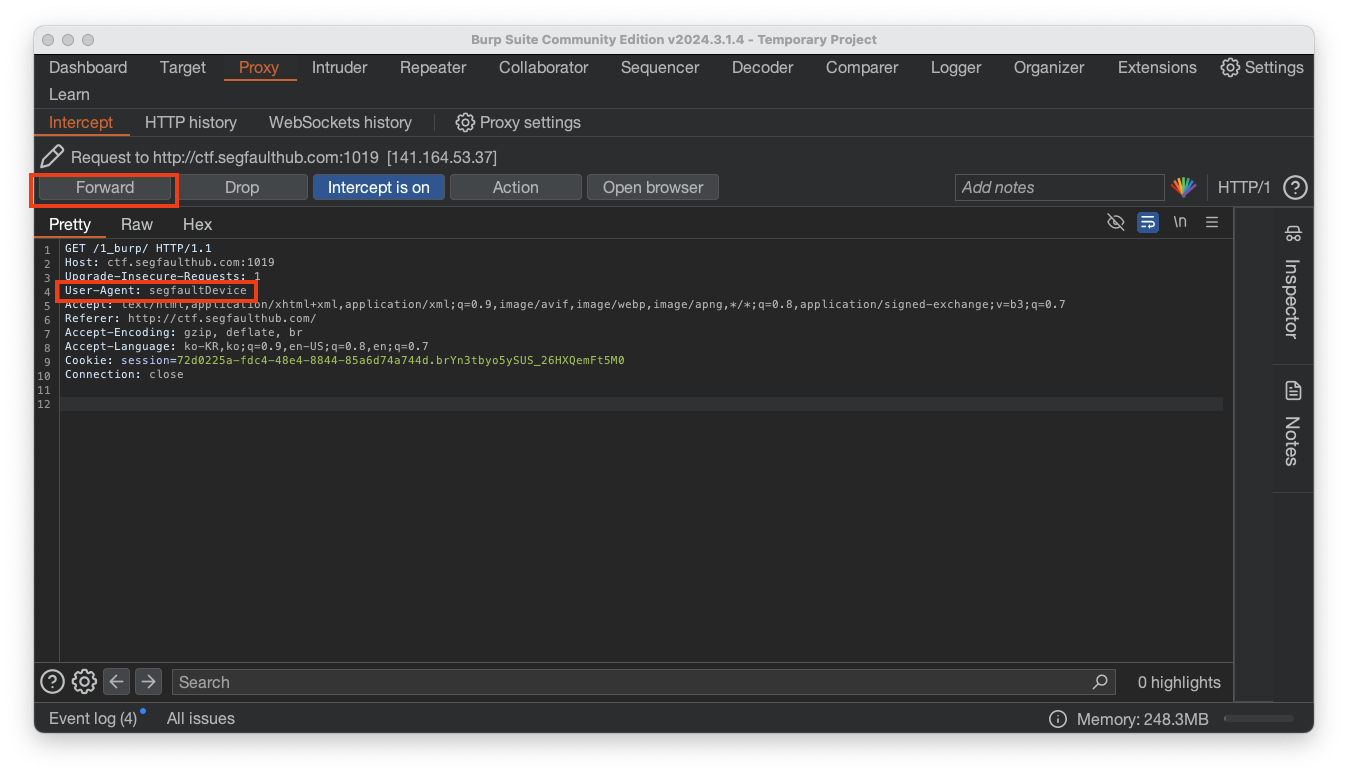Open the Sequencer tab

pos(660,68)
